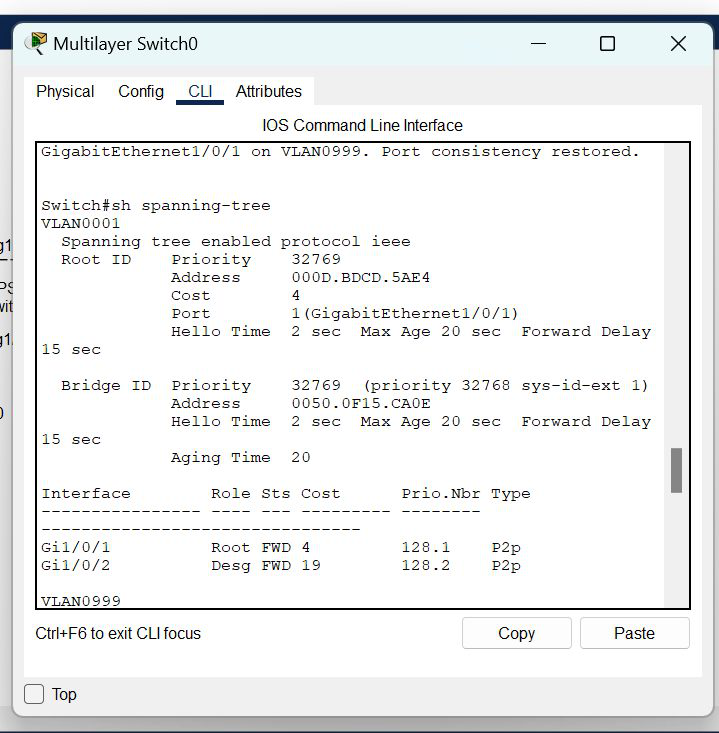The image size is (719, 733).
Task: Close the Multilayer Switch0 window
Action: pyautogui.click(x=678, y=44)
